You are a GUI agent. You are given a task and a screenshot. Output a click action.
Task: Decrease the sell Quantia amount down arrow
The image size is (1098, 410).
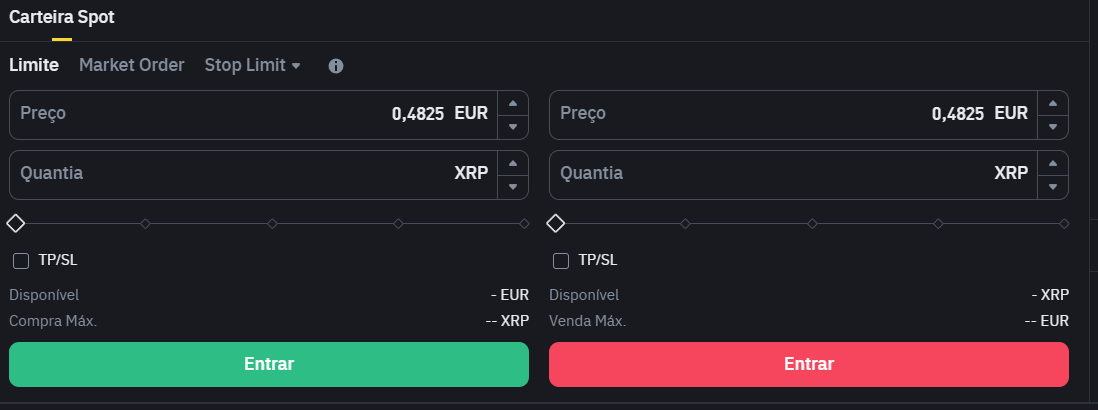[x=1053, y=188]
